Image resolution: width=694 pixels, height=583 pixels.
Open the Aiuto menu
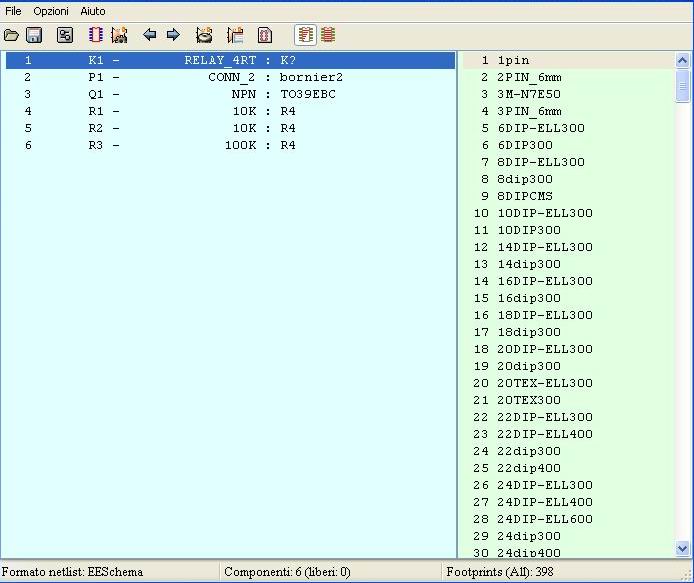(93, 11)
